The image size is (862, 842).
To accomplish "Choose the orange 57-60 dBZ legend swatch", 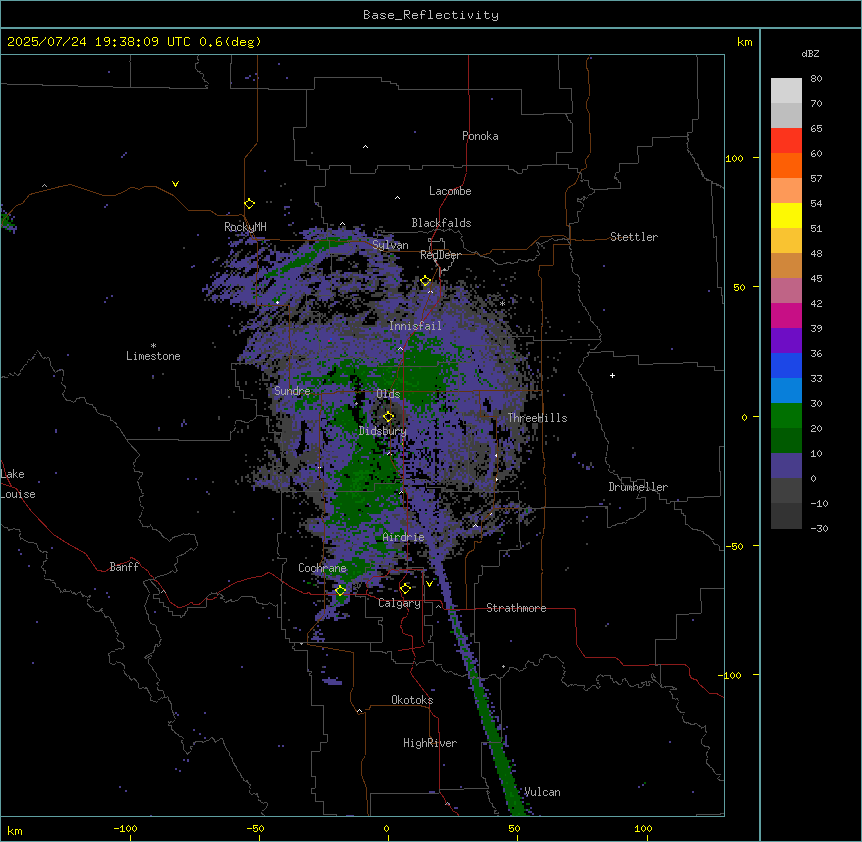I will coord(786,165).
